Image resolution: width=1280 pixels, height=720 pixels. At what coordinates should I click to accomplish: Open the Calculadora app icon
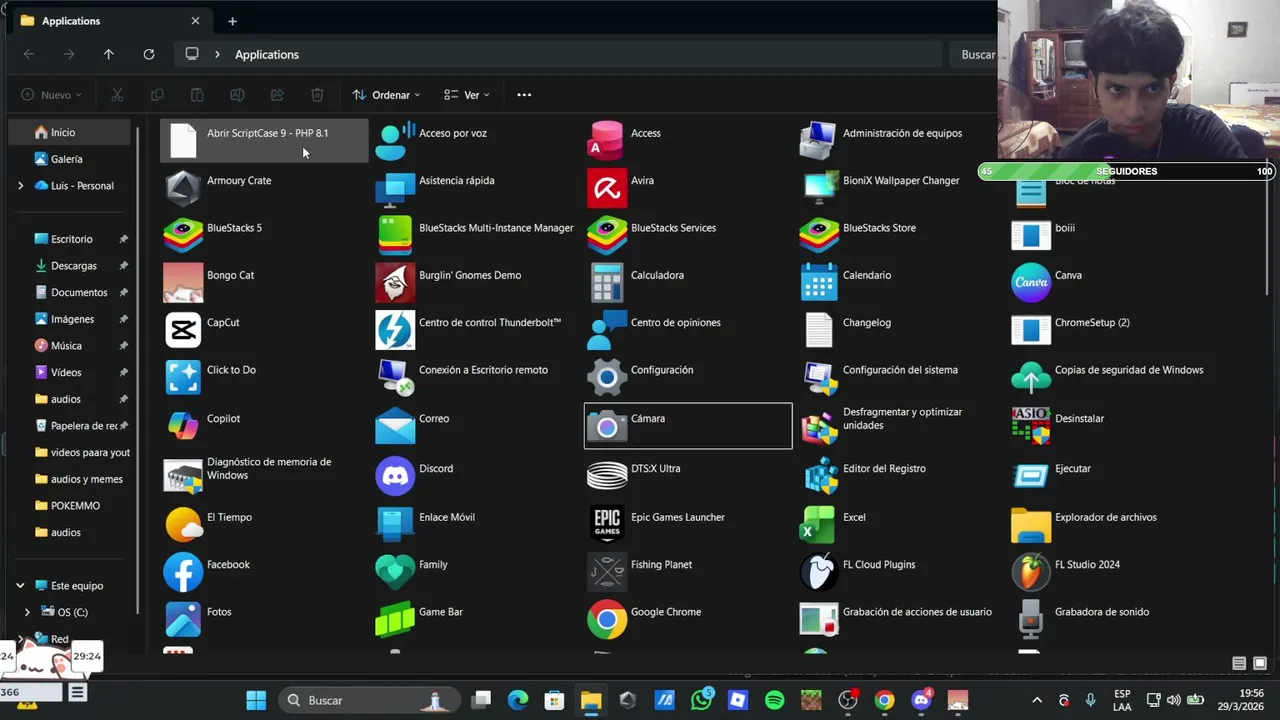pos(607,282)
